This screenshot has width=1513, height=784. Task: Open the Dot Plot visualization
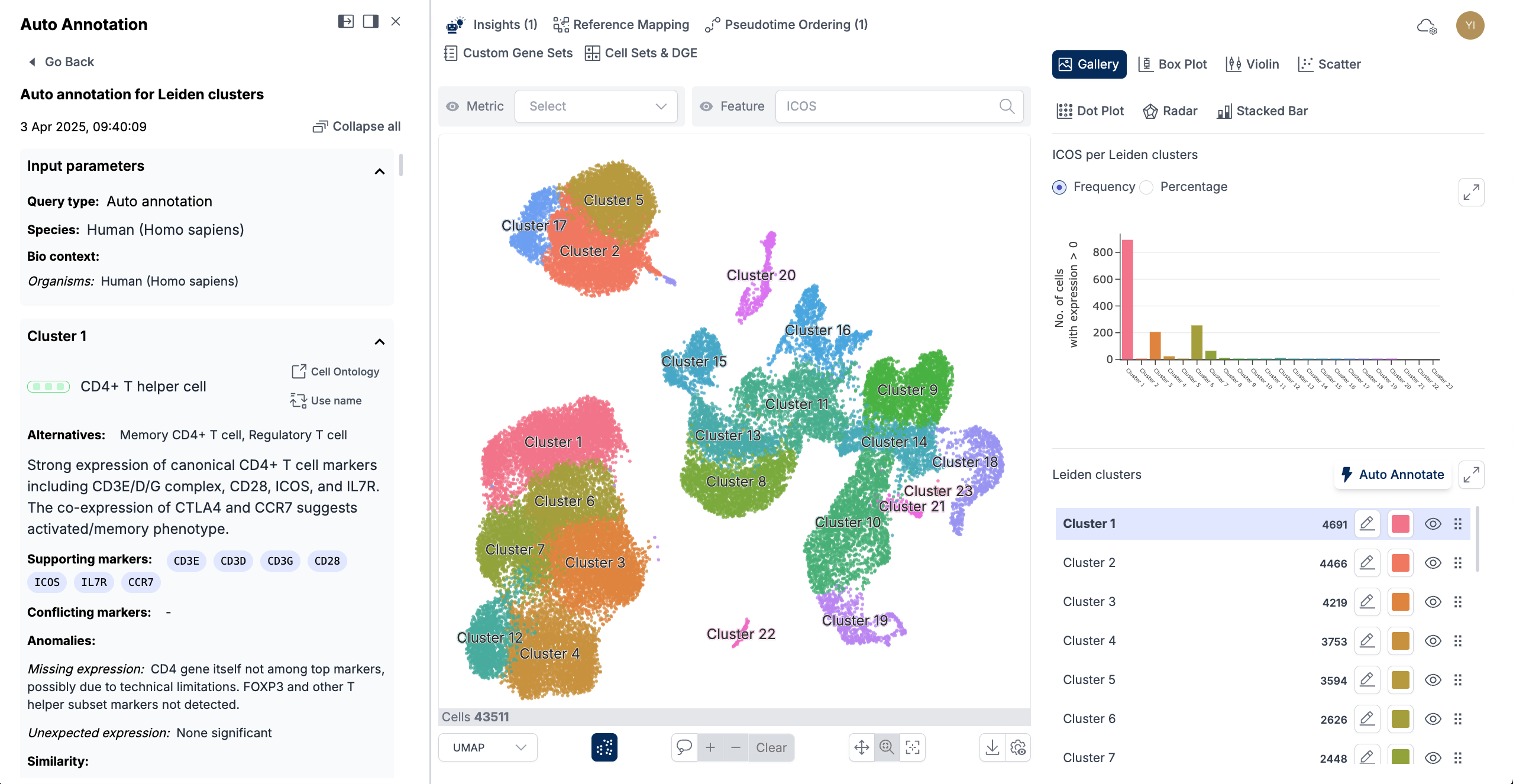(1090, 111)
